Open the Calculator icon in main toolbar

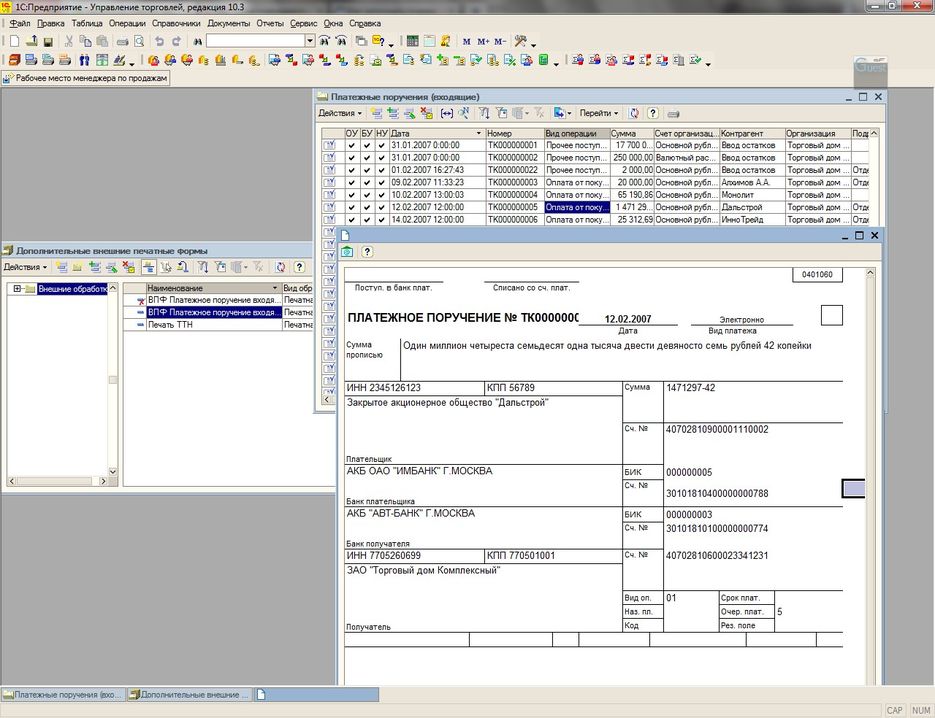(412, 41)
